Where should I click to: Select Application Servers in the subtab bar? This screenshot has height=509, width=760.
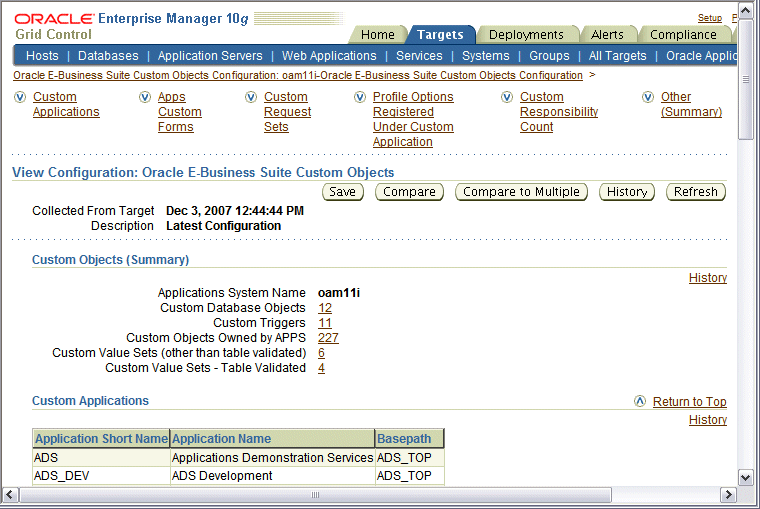210,56
